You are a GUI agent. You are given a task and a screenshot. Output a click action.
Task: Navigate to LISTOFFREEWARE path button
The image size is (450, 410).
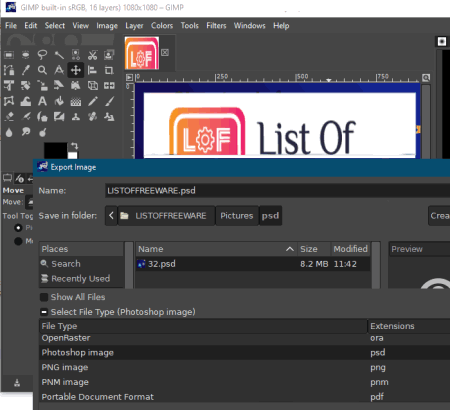tap(166, 216)
